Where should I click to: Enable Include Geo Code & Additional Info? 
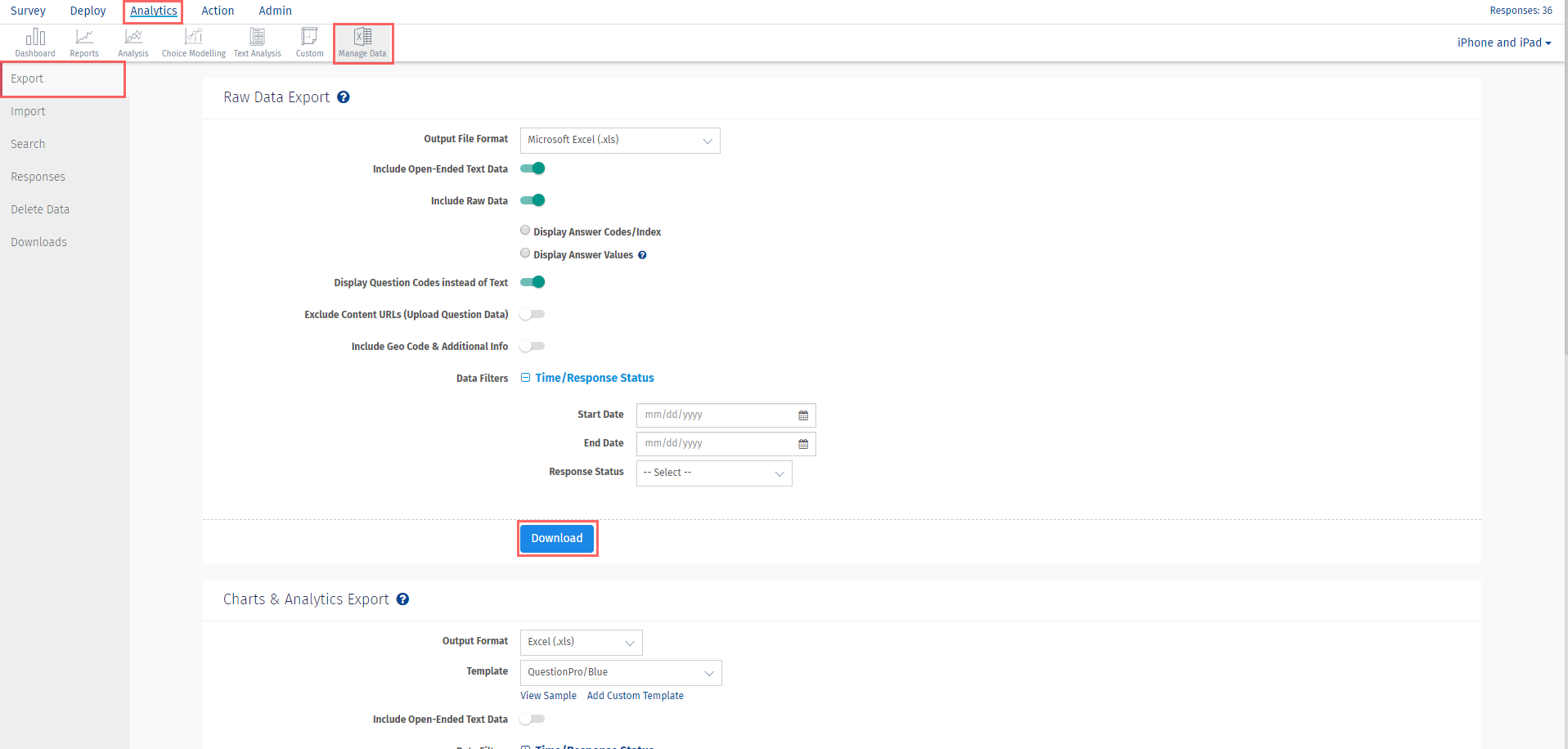pyautogui.click(x=532, y=346)
